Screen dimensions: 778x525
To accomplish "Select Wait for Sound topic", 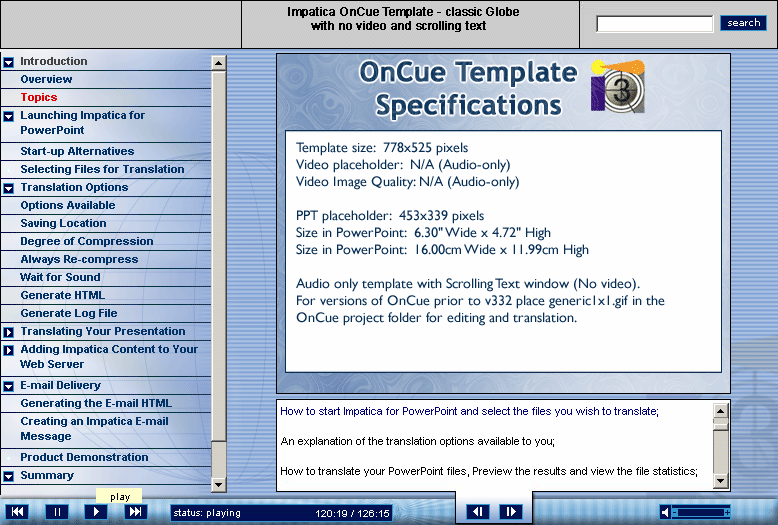I will 60,277.
